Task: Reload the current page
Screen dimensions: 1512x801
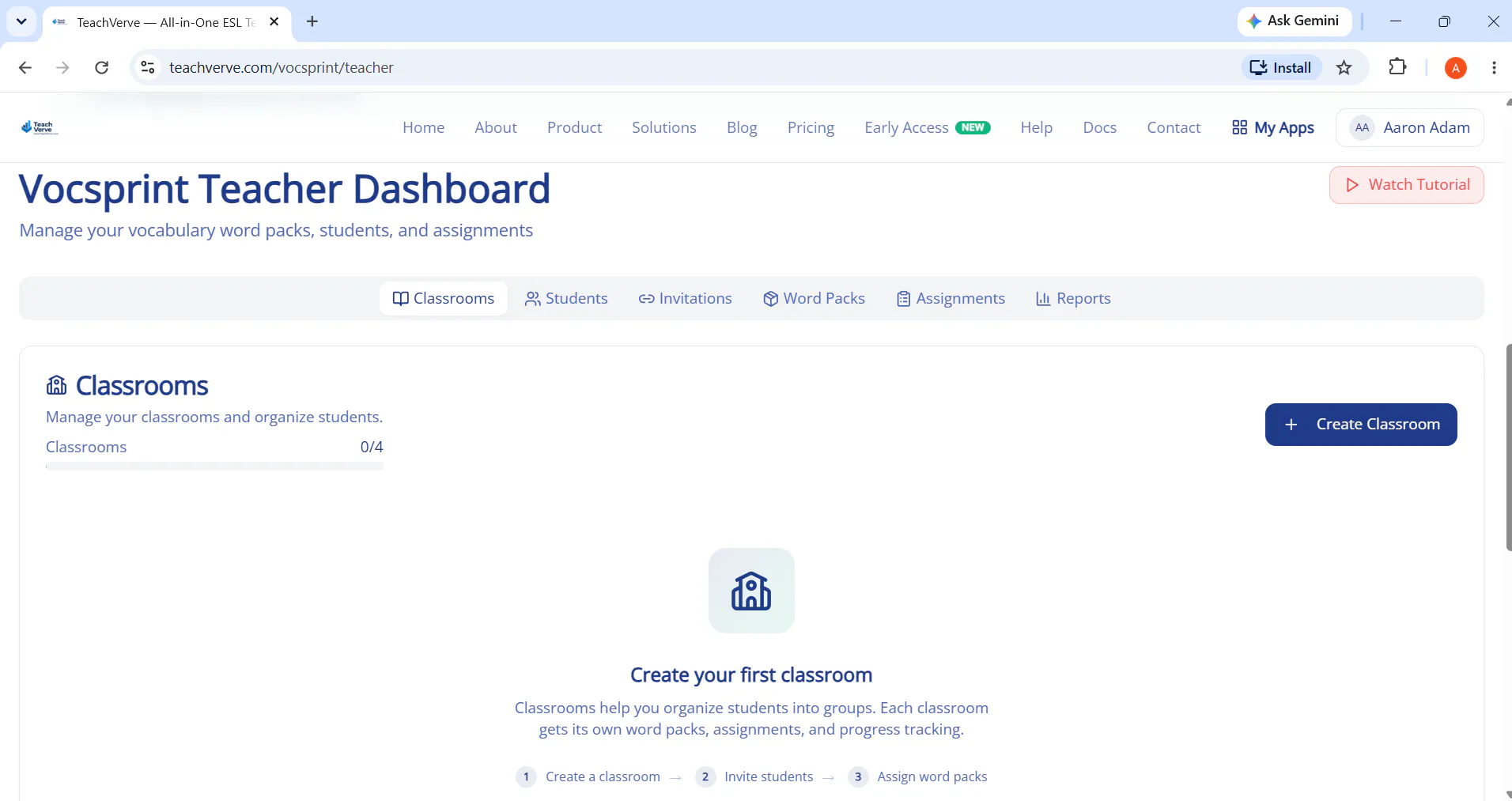Action: click(102, 67)
